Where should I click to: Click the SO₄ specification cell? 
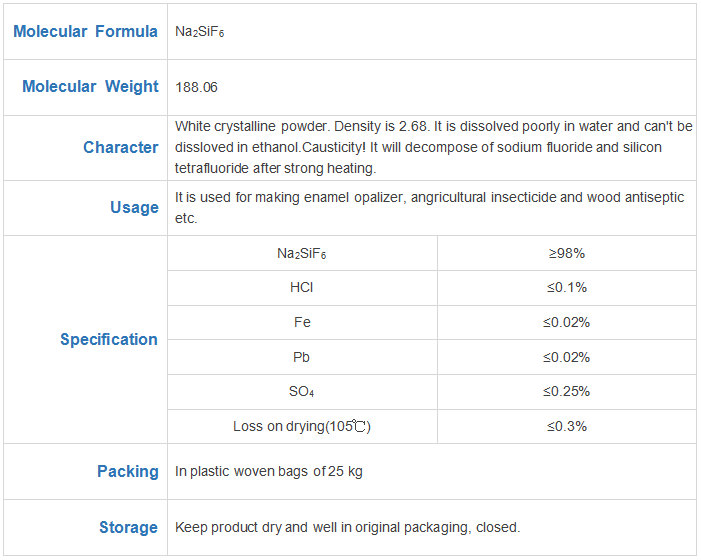302,392
